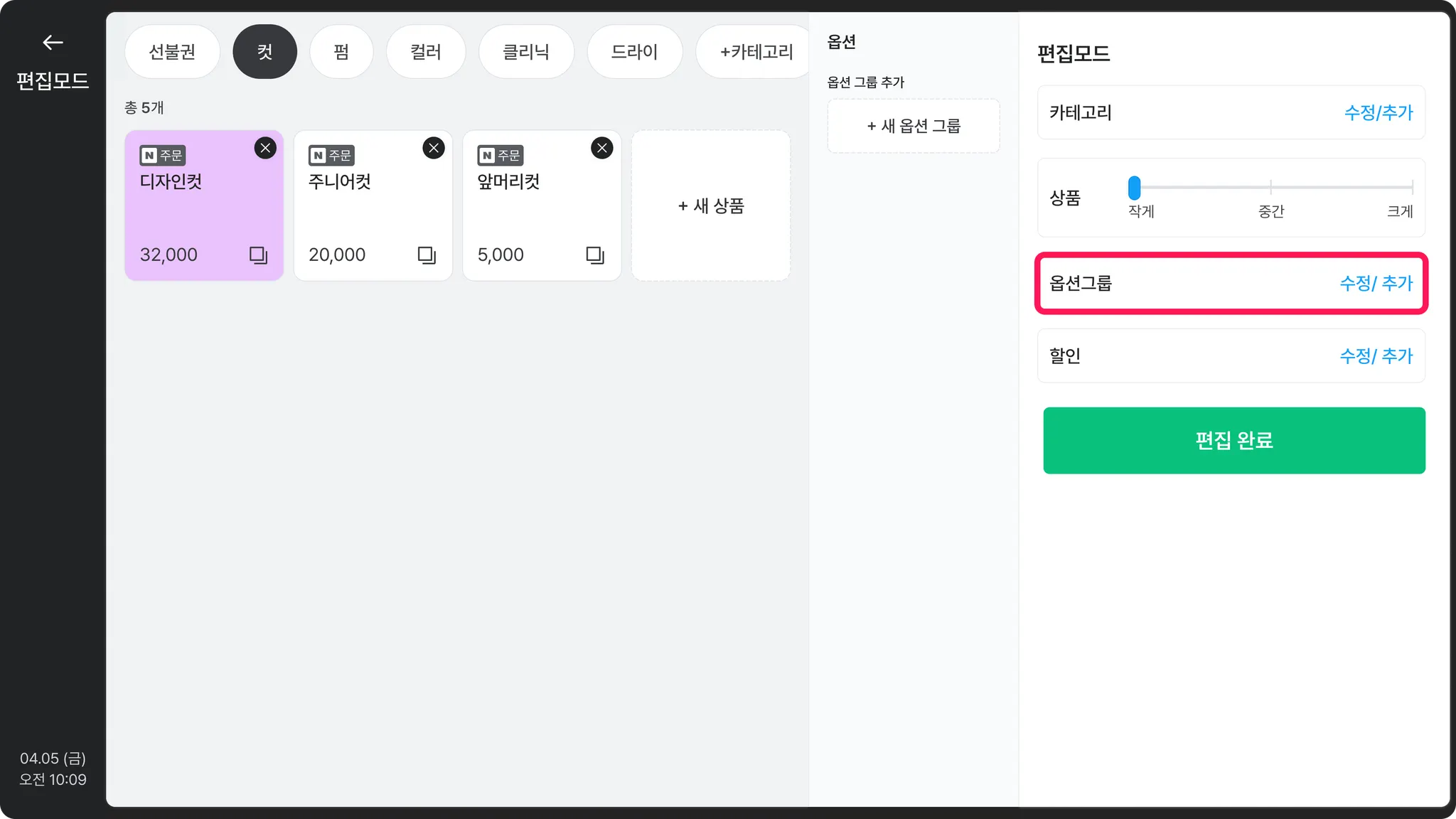The width and height of the screenshot is (1456, 819).
Task: Click 카테고리 수정/추가 link
Action: pos(1378,112)
